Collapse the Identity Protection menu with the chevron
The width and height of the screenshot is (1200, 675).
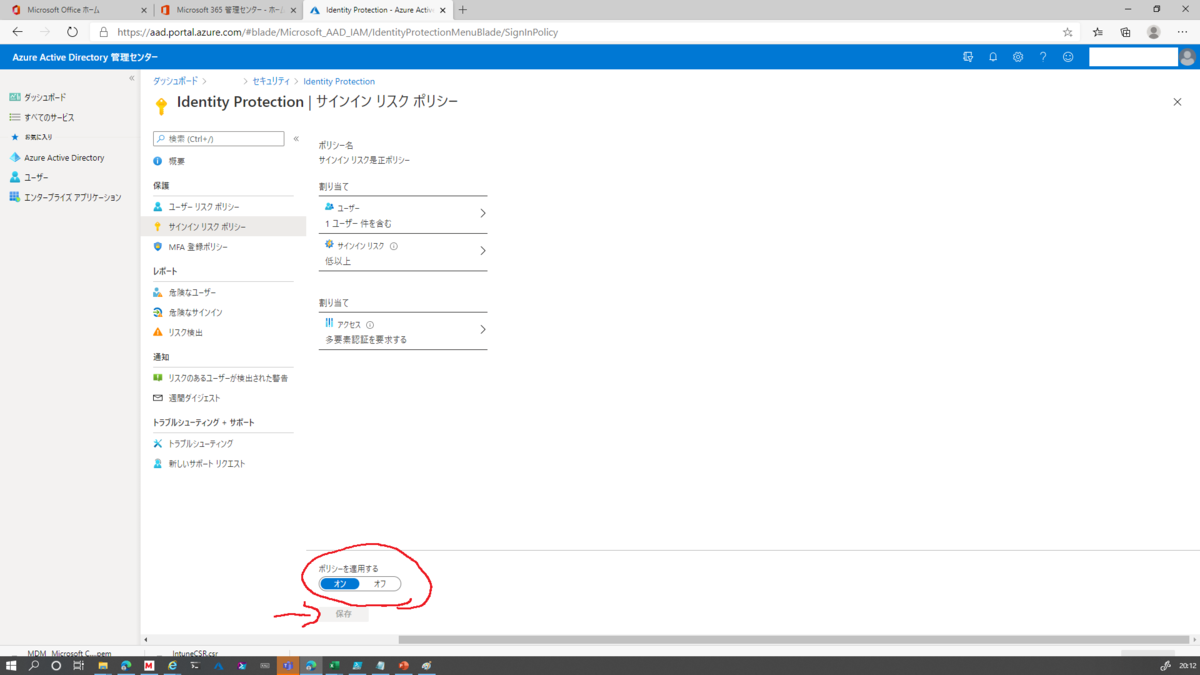(x=296, y=139)
